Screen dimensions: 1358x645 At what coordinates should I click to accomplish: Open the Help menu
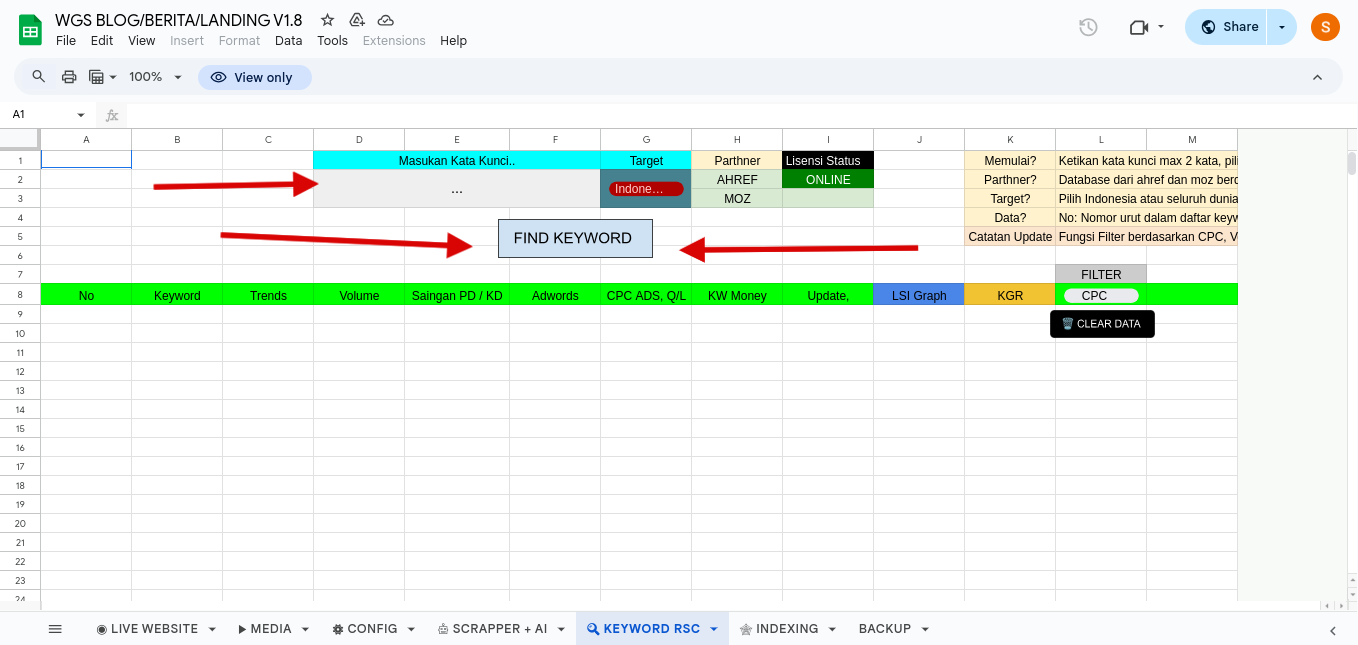tap(454, 41)
